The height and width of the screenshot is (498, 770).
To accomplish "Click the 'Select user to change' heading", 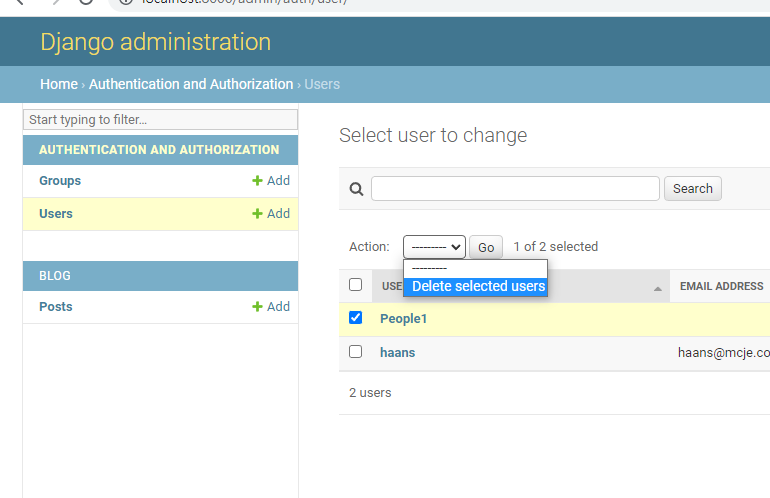I will (x=433, y=136).
